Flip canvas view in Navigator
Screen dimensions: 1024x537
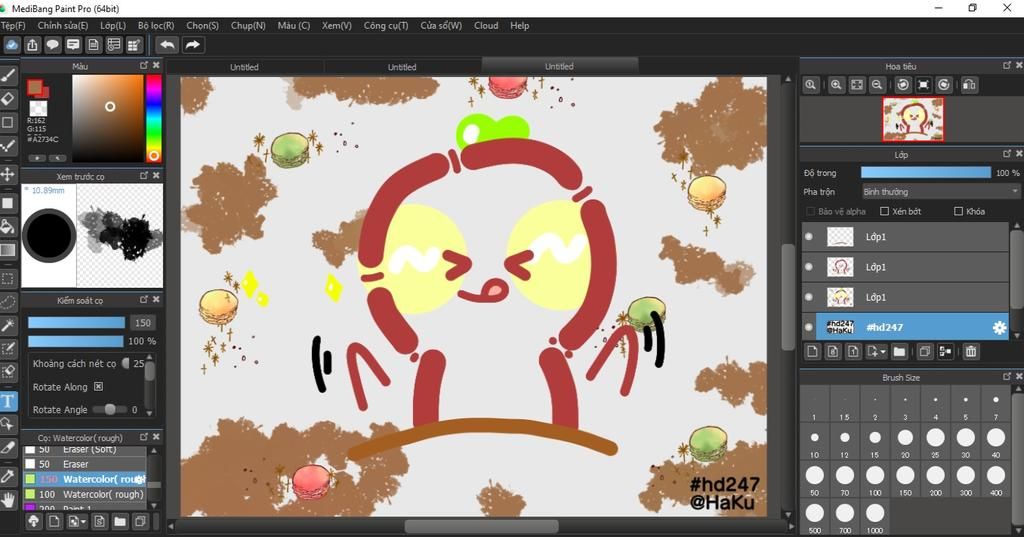(x=970, y=85)
